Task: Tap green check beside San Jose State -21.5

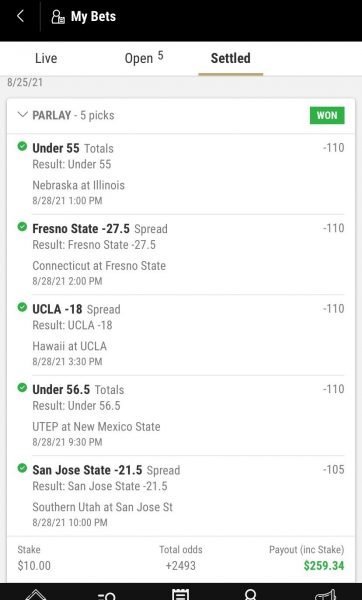Action: [23, 468]
